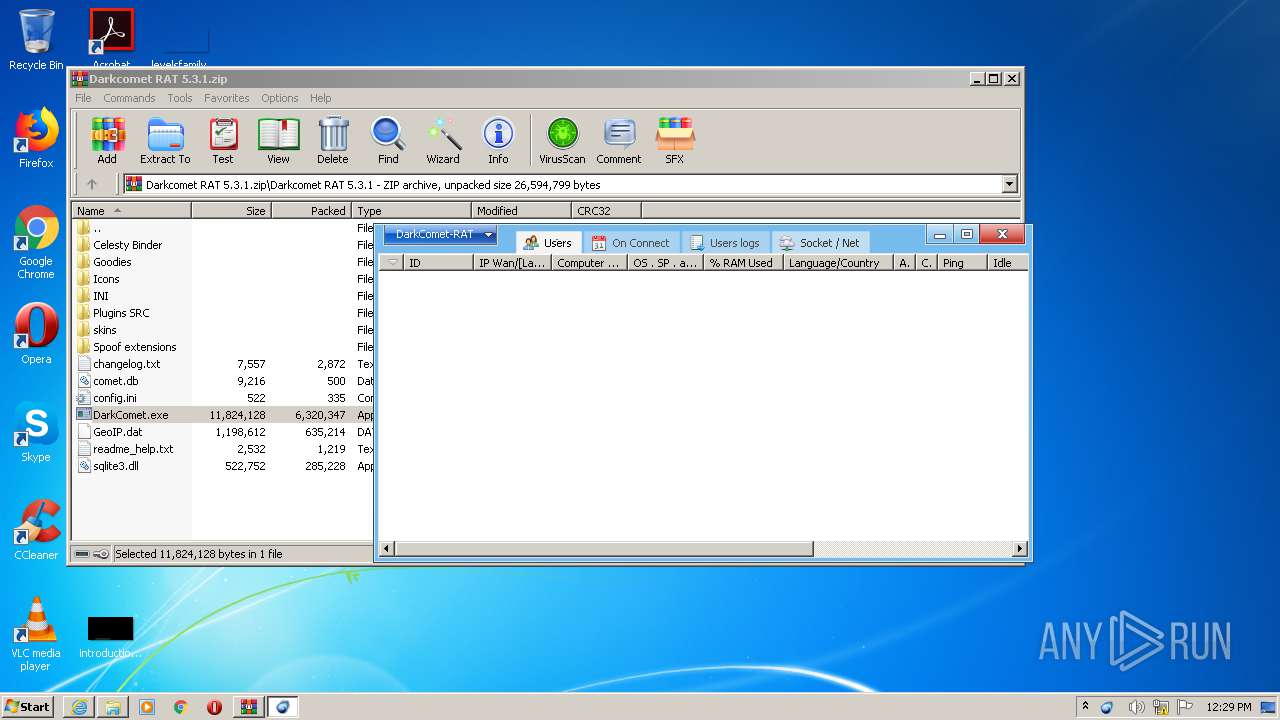The width and height of the screenshot is (1280, 720).
Task: Run VirusScan from the WinRAR toolbar
Action: pyautogui.click(x=562, y=140)
